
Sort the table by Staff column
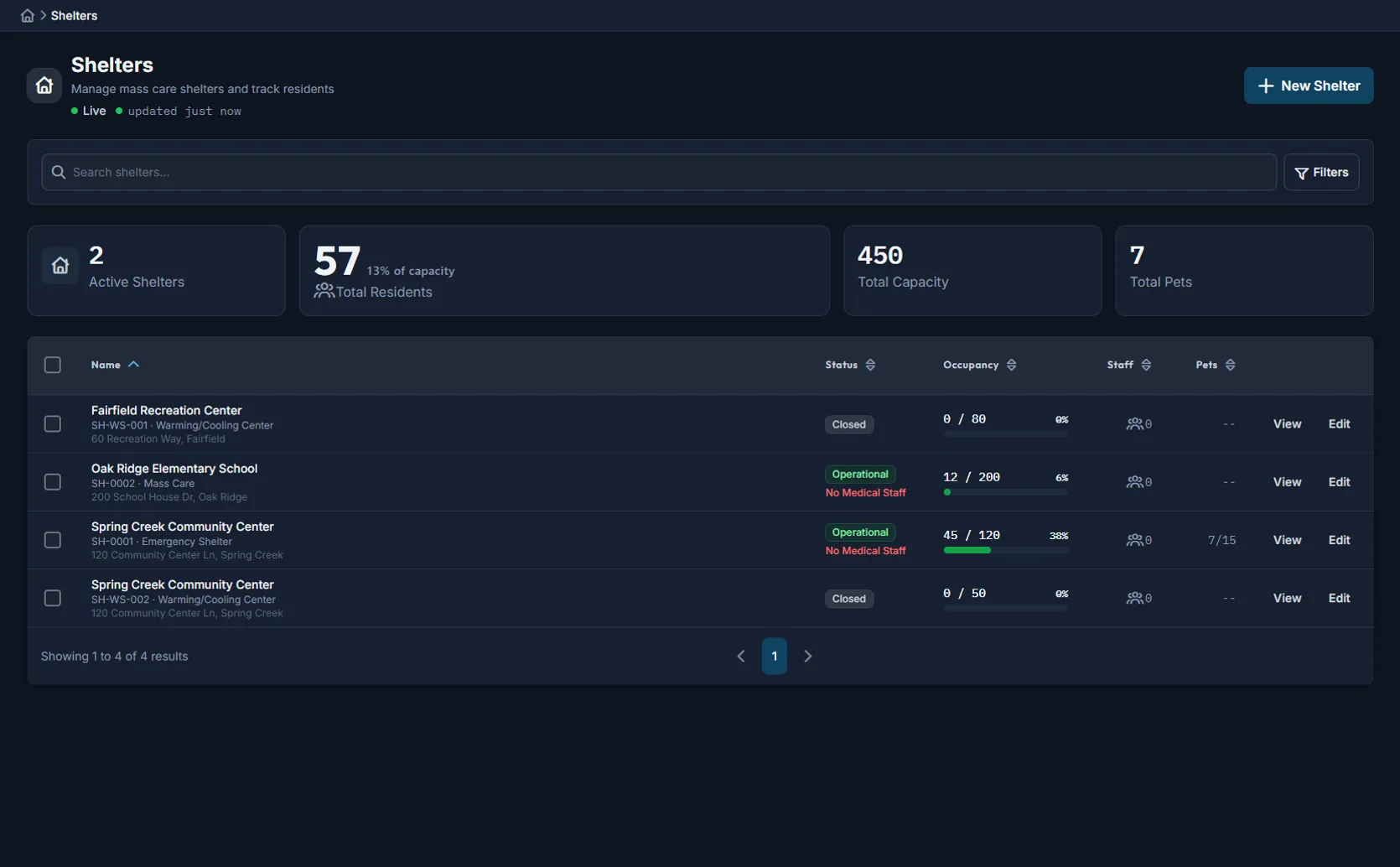(1128, 365)
